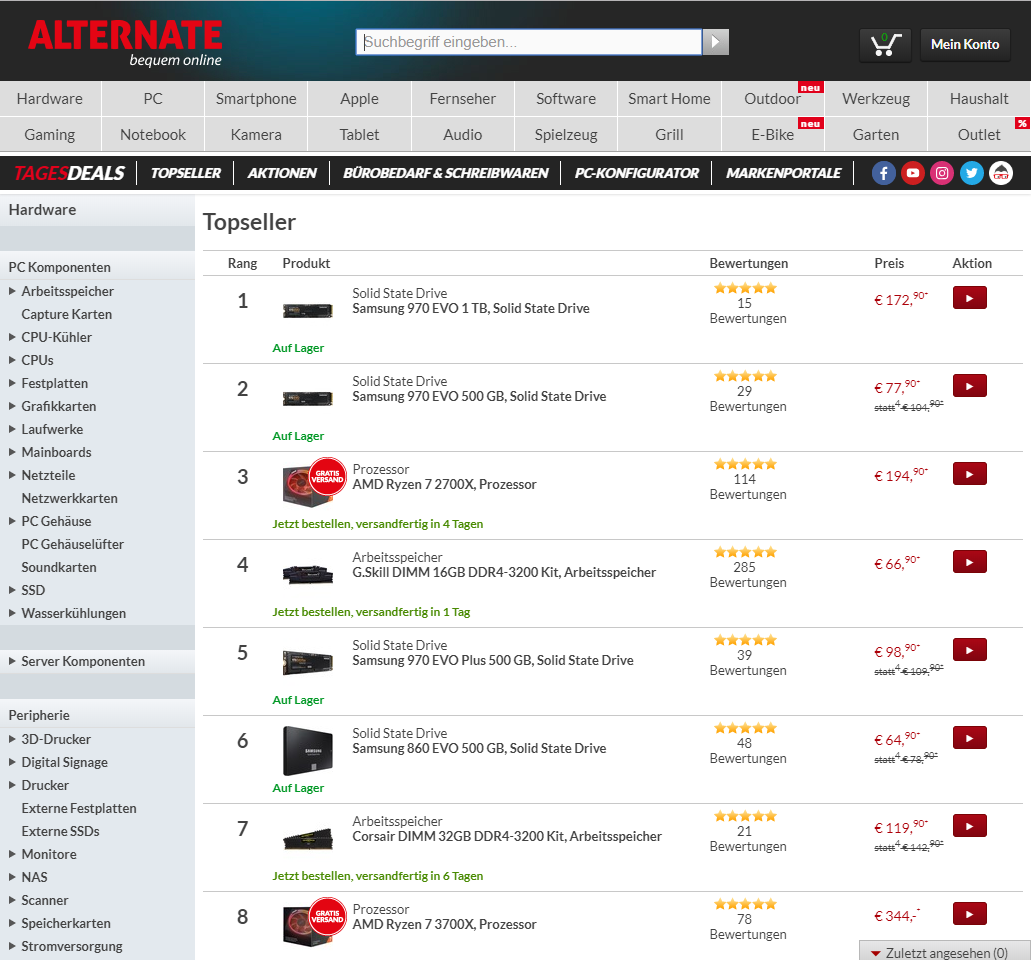Open the shopping cart icon
The height and width of the screenshot is (960, 1031).
[x=885, y=45]
